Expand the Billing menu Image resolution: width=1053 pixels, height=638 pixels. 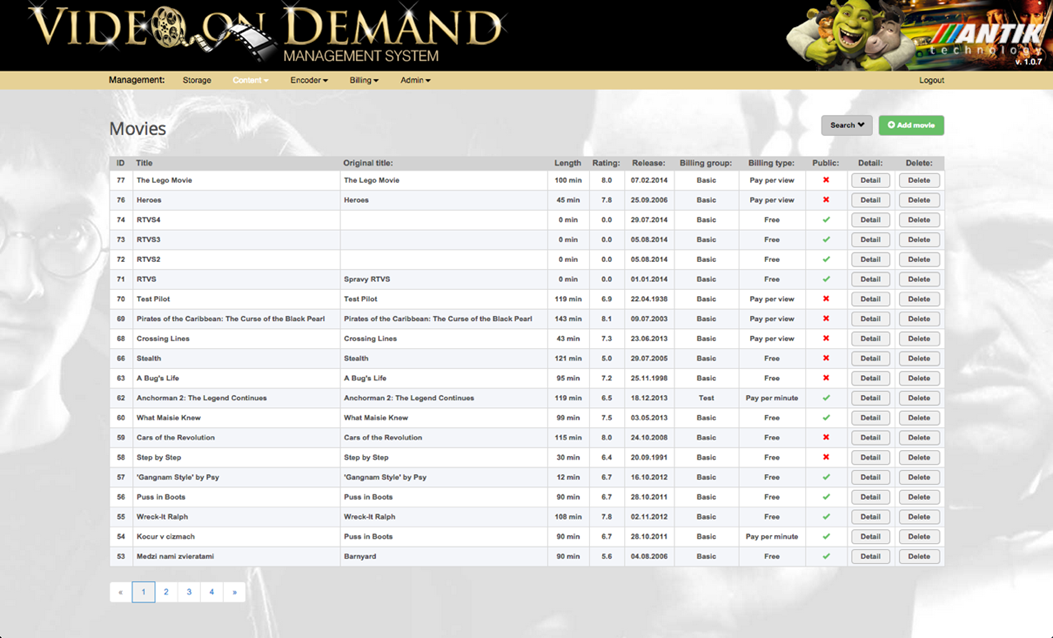pos(364,80)
